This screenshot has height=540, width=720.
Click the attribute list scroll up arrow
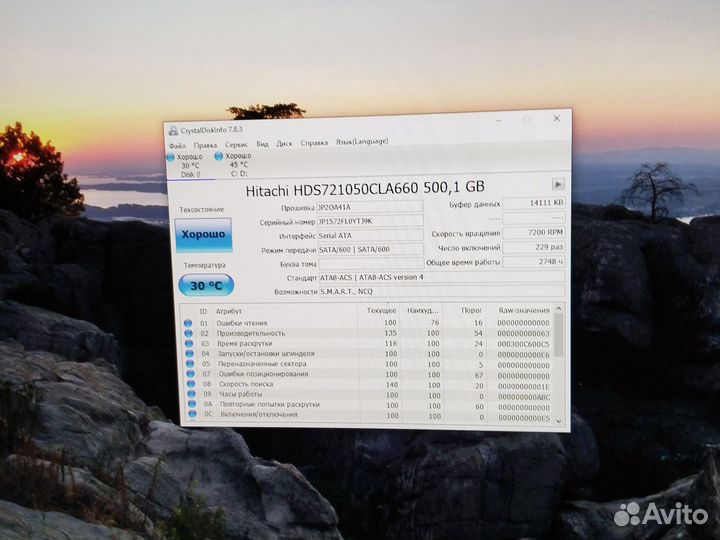coord(558,309)
